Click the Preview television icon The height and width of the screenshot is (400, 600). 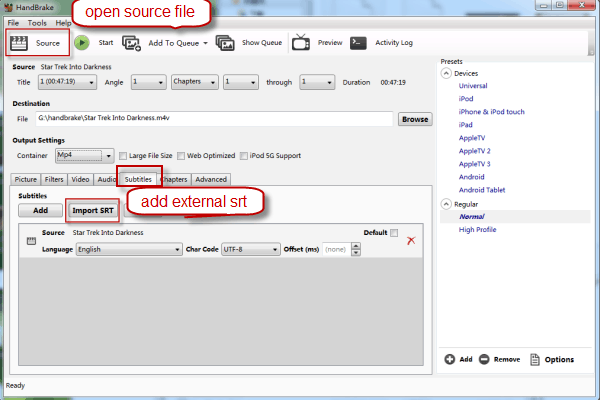pyautogui.click(x=301, y=42)
